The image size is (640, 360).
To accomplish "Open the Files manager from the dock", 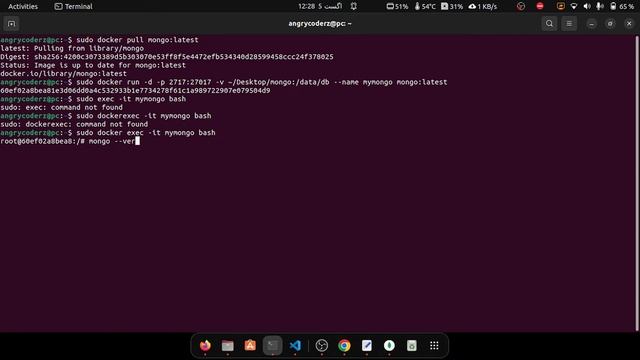I will coord(228,345).
